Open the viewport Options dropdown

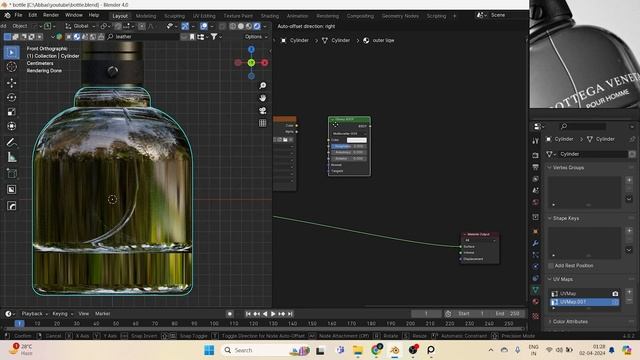click(256, 37)
